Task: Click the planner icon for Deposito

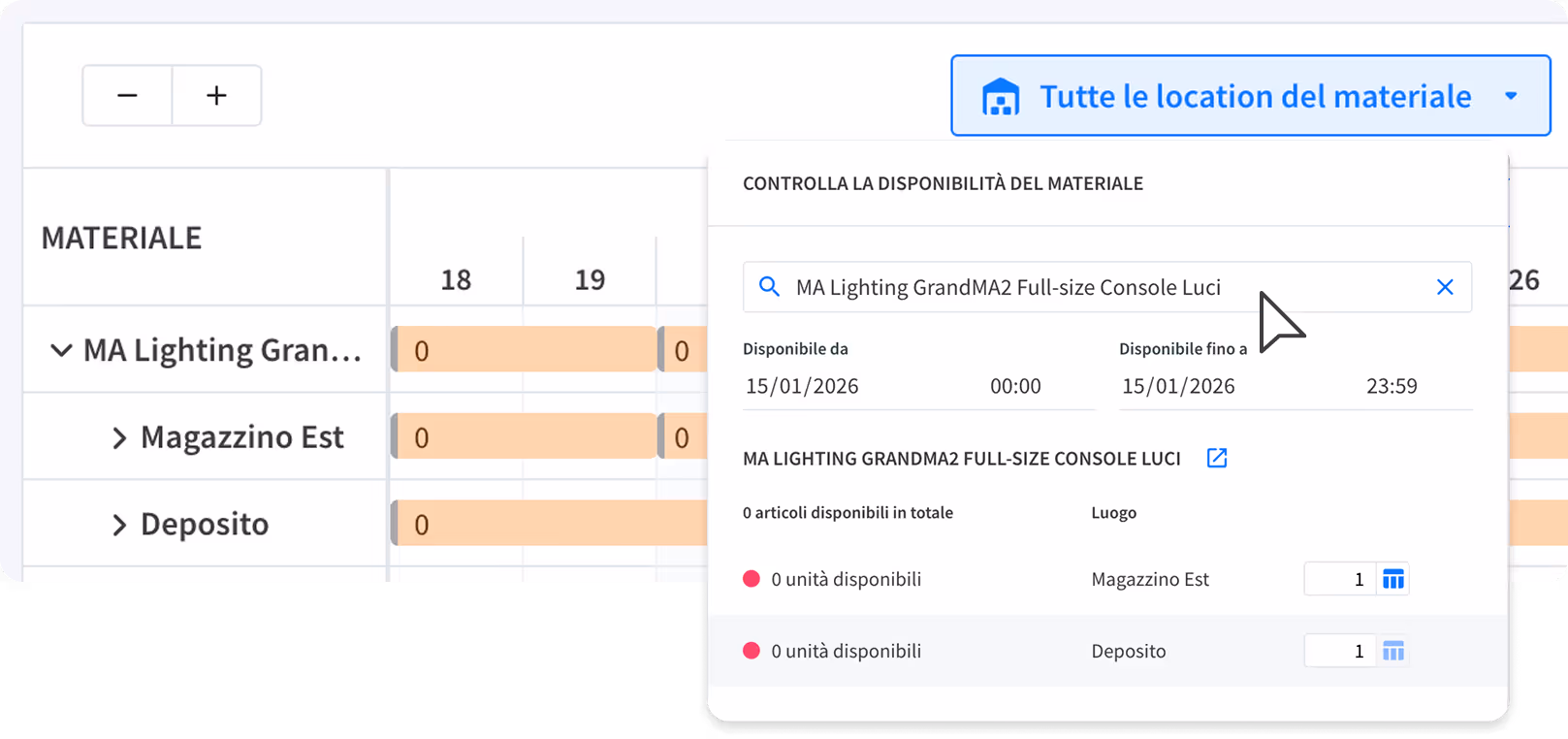Action: pyautogui.click(x=1392, y=651)
